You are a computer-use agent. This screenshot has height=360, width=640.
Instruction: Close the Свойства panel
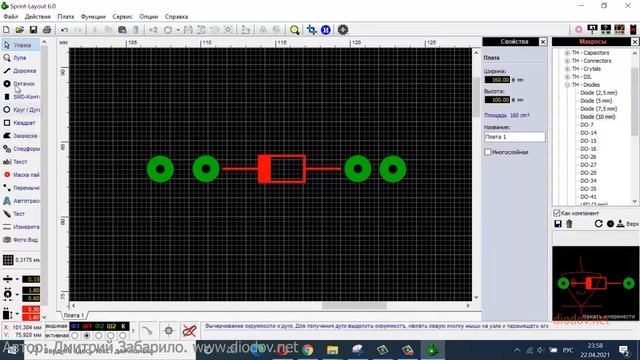point(543,42)
